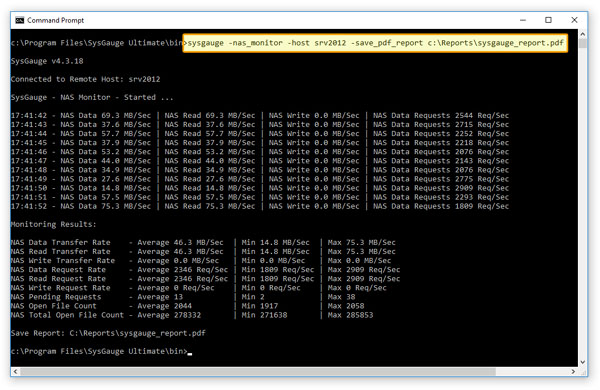Click the 'NAS Data Transfer Rate' label
600x390 pixels.
click(60, 243)
